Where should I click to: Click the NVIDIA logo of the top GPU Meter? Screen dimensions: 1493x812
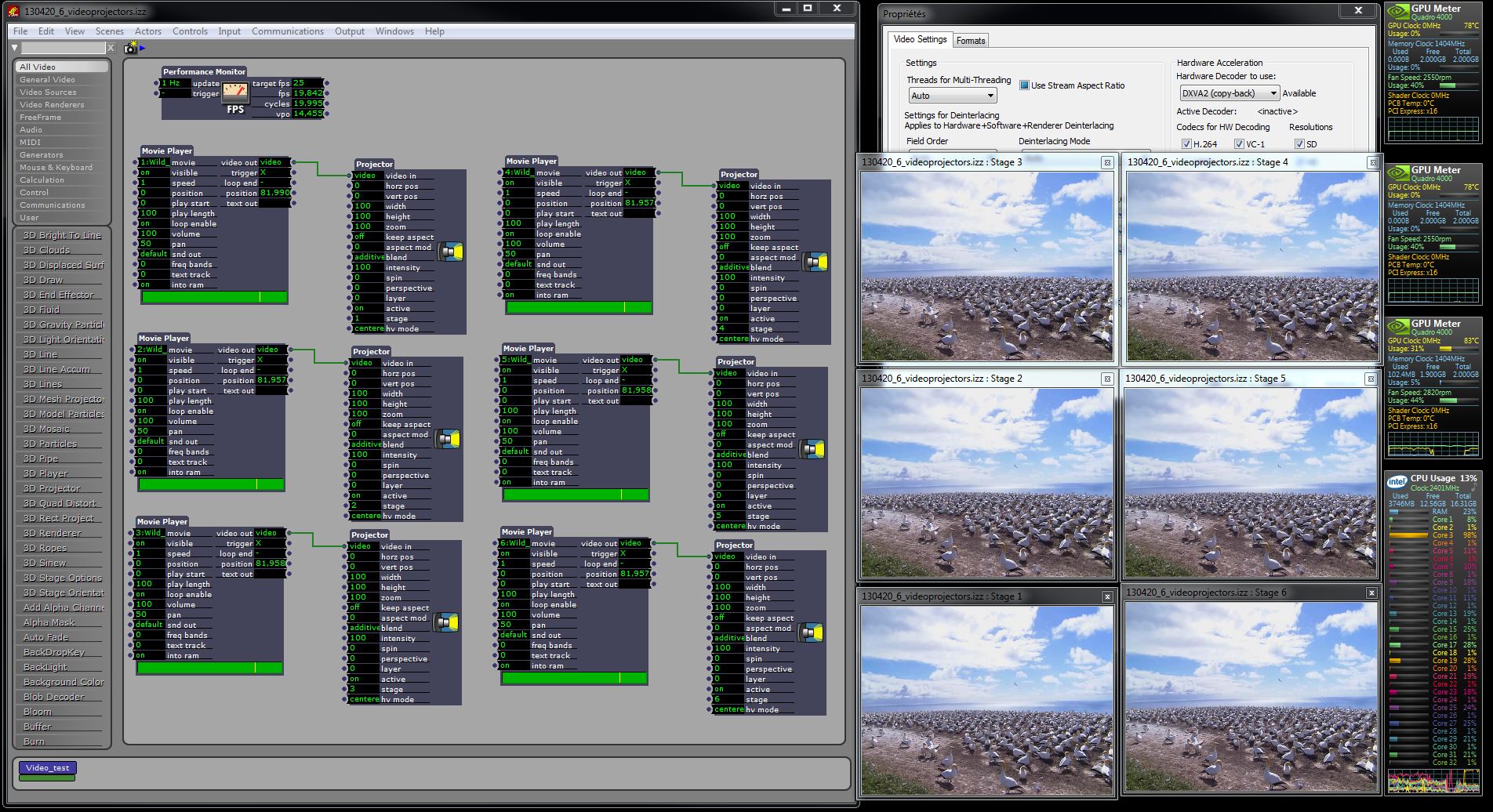coord(1398,12)
